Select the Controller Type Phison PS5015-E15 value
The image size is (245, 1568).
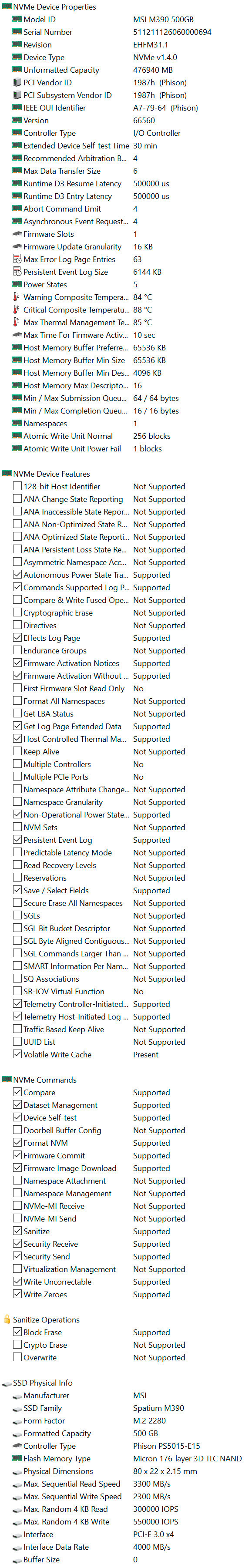(x=167, y=1446)
